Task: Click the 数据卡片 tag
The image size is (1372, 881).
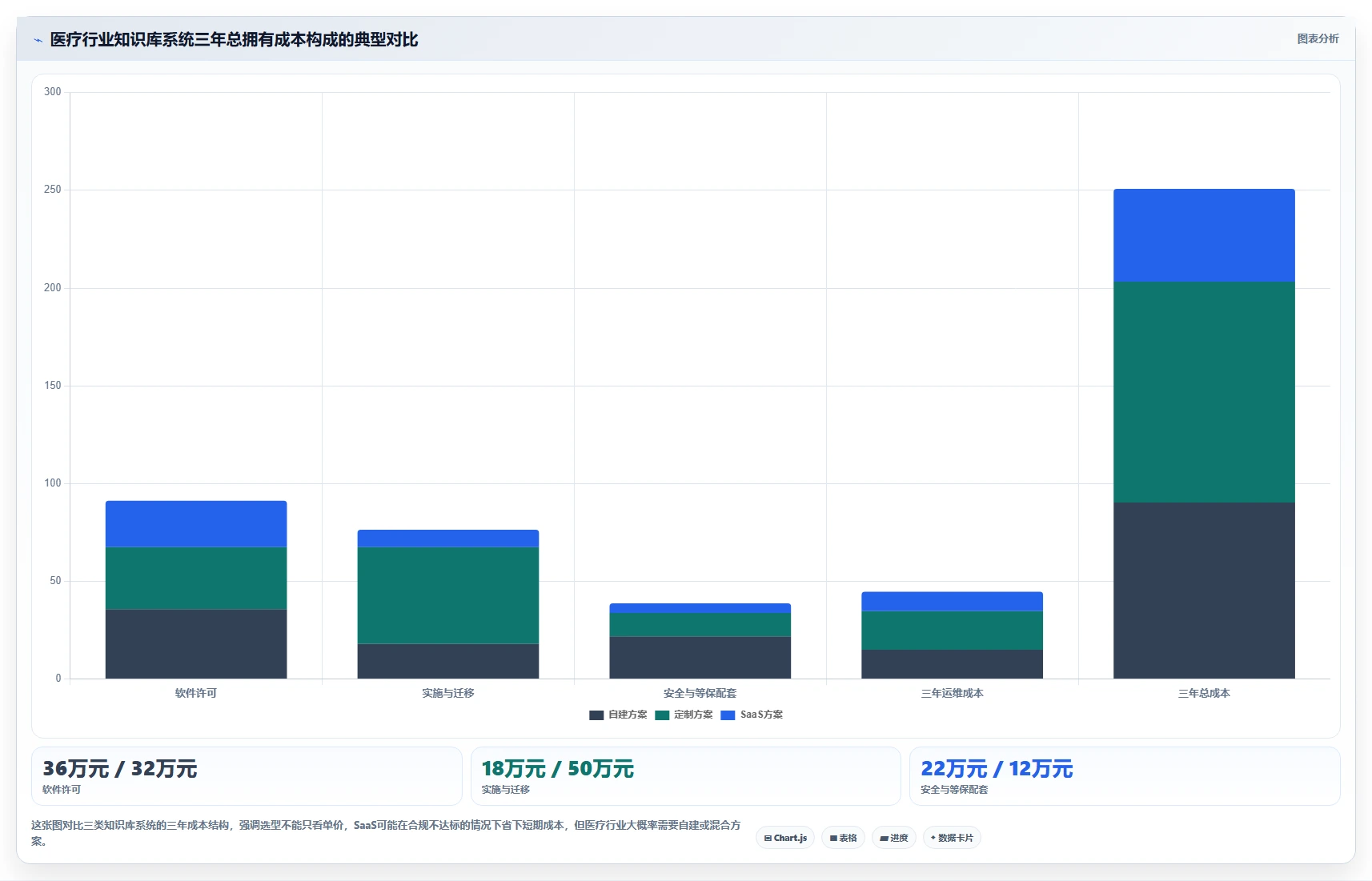Action: click(x=952, y=838)
